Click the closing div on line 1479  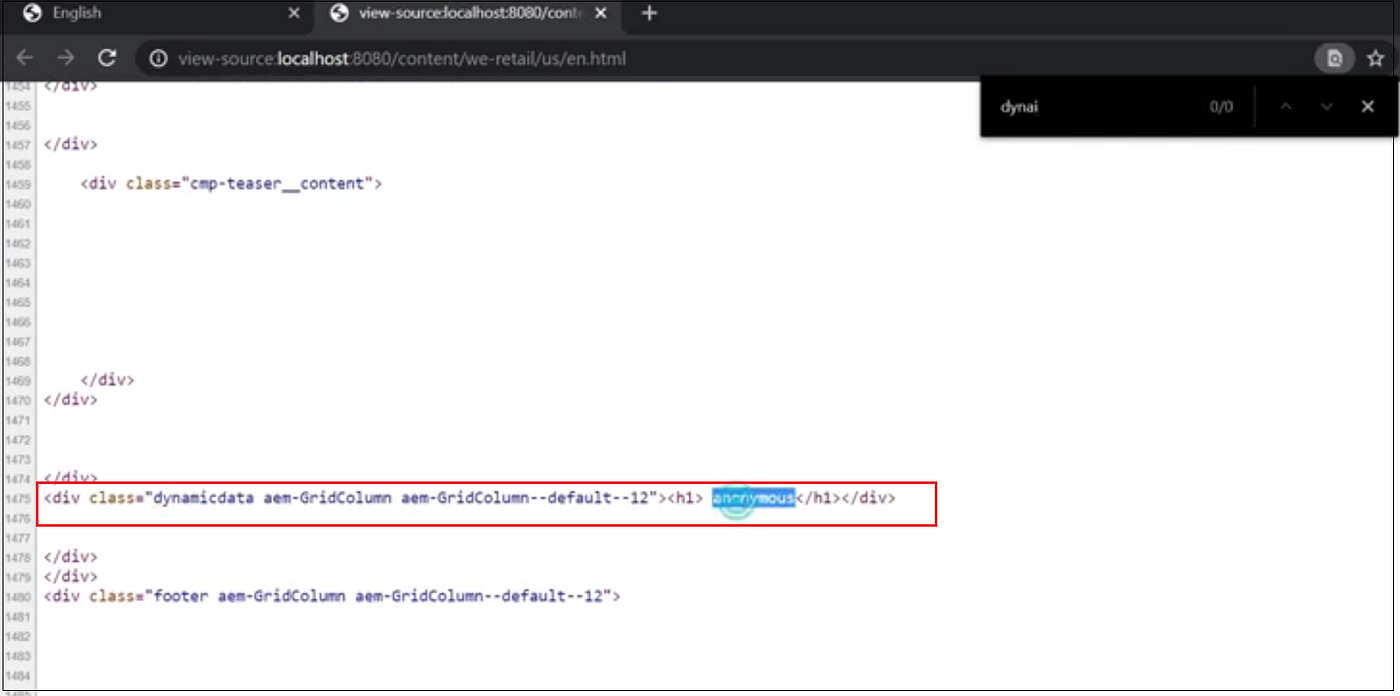tap(71, 577)
